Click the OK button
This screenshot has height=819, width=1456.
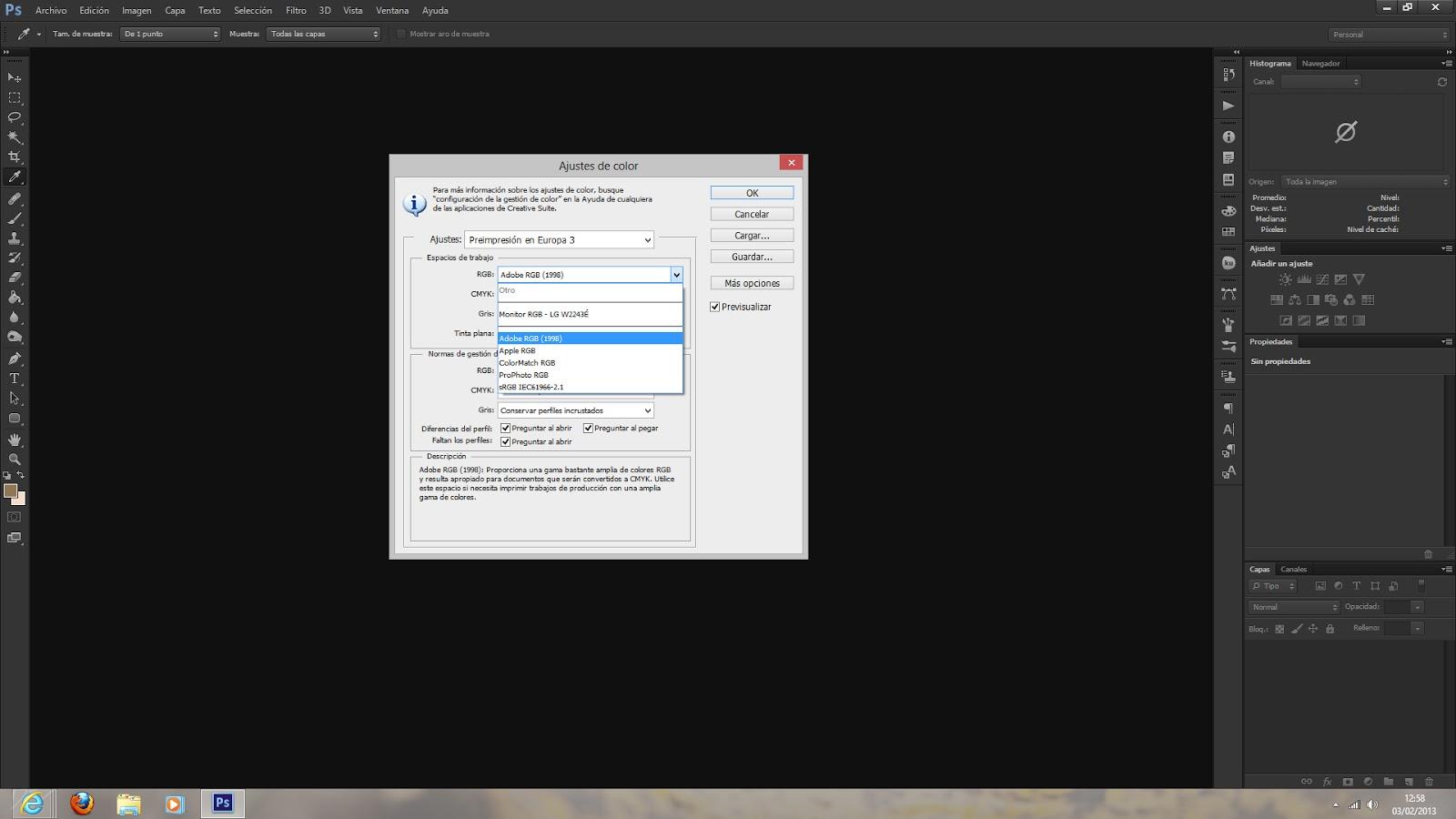(752, 193)
